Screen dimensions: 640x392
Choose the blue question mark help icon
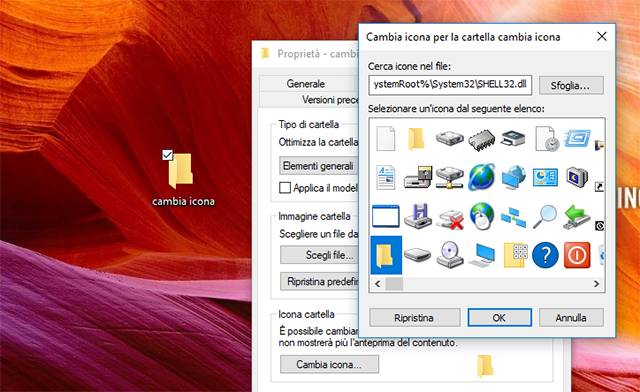click(545, 255)
